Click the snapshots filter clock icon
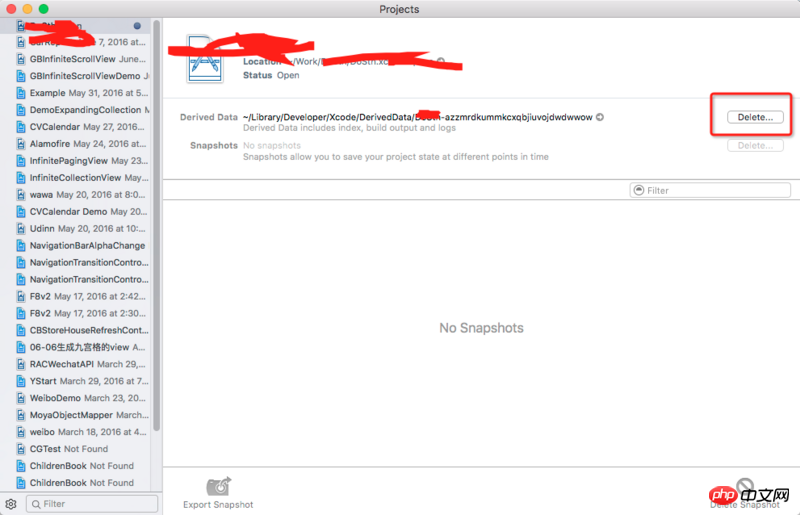The width and height of the screenshot is (800, 515). coord(639,190)
